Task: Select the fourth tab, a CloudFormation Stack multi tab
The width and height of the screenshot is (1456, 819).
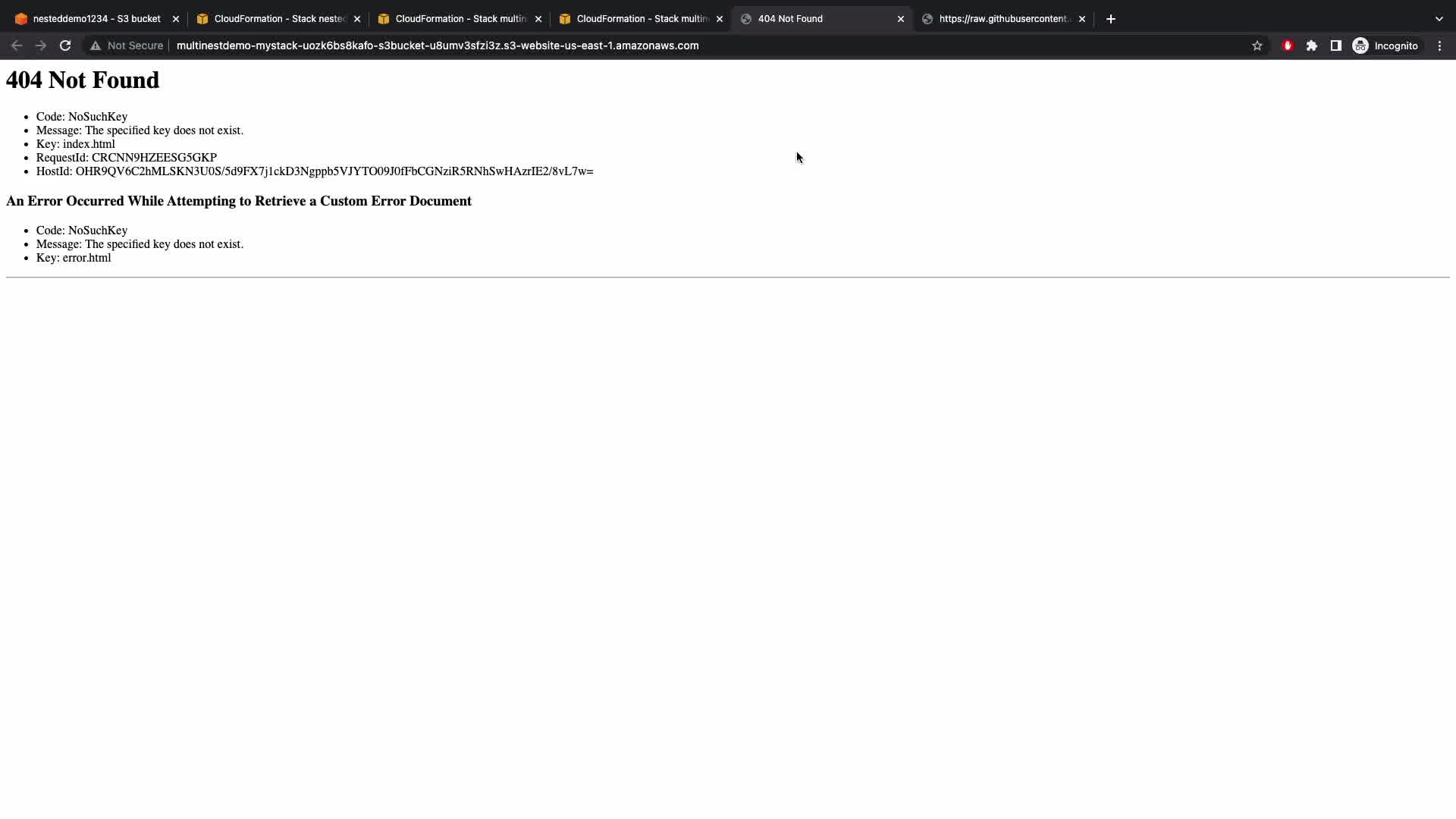Action: coord(642,19)
